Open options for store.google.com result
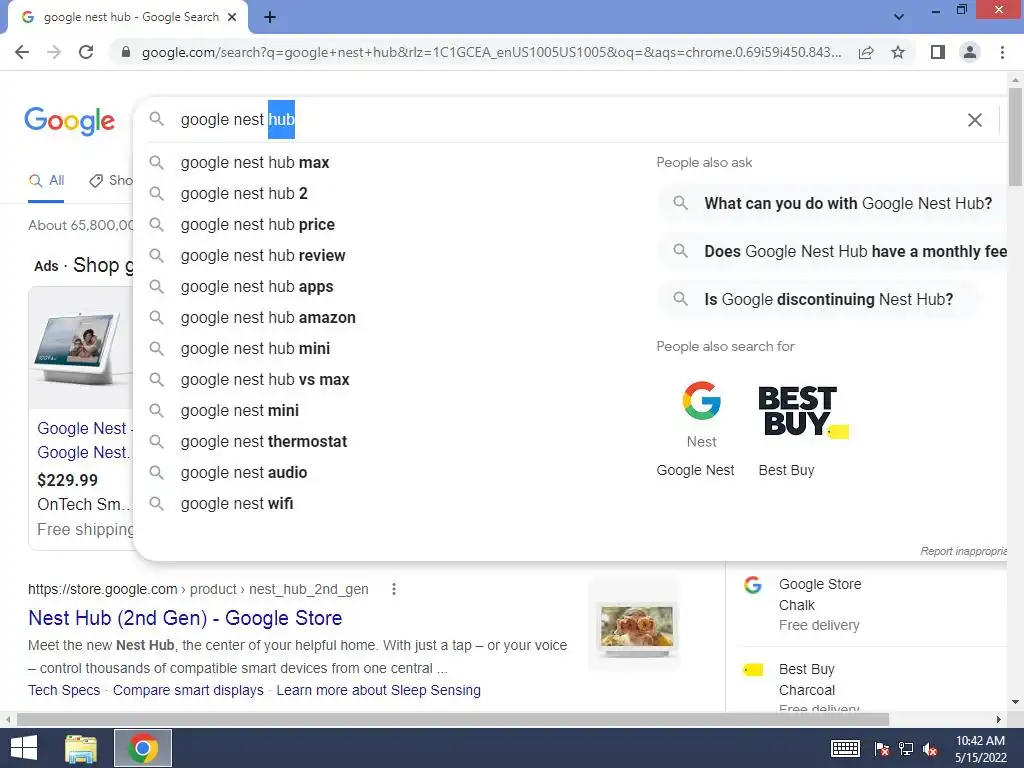Image resolution: width=1024 pixels, height=768 pixels. (393, 589)
